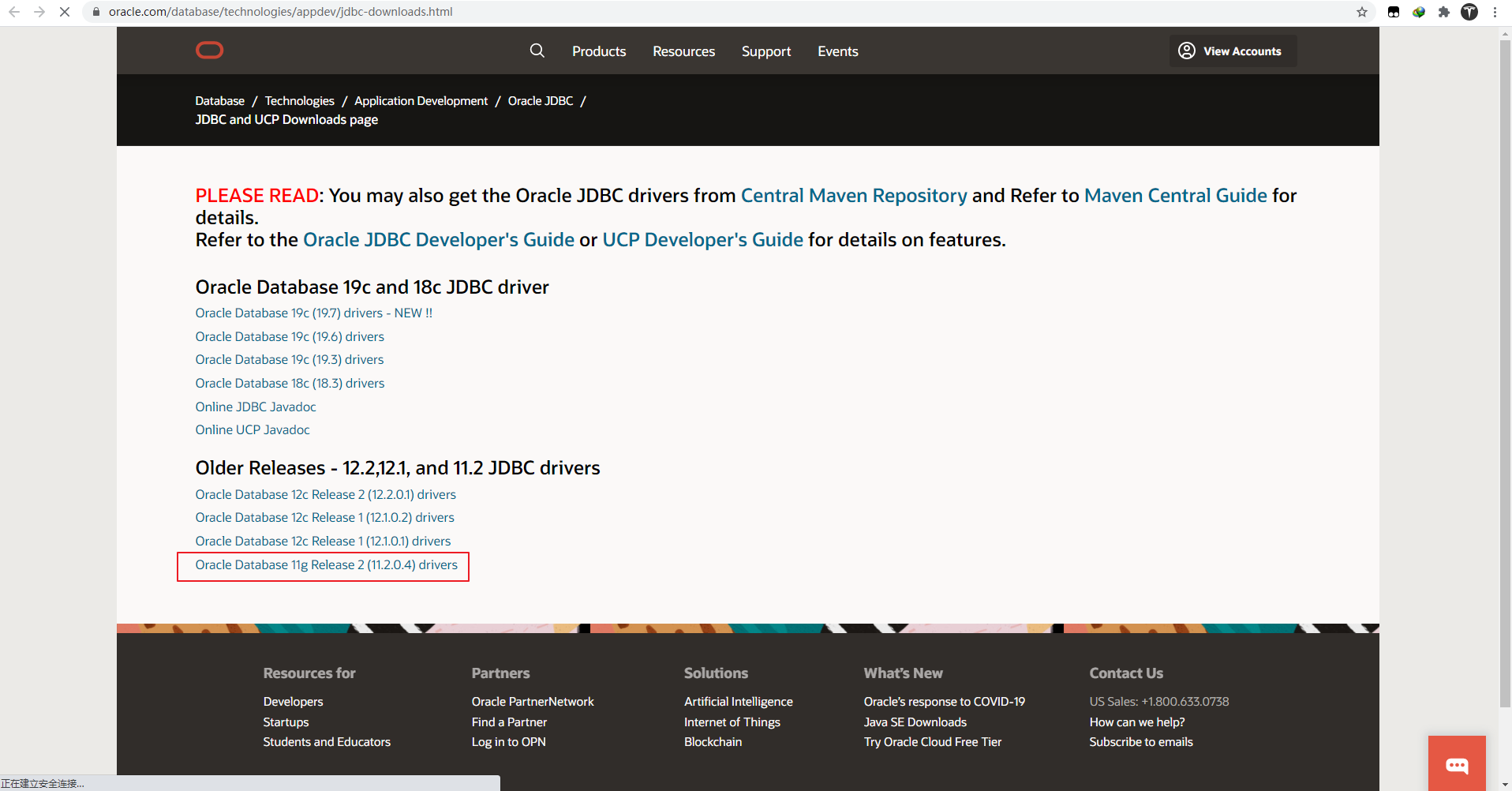Open Artificial Intelligence solutions link
Viewport: 1512px width, 791px height.
pyautogui.click(x=739, y=702)
